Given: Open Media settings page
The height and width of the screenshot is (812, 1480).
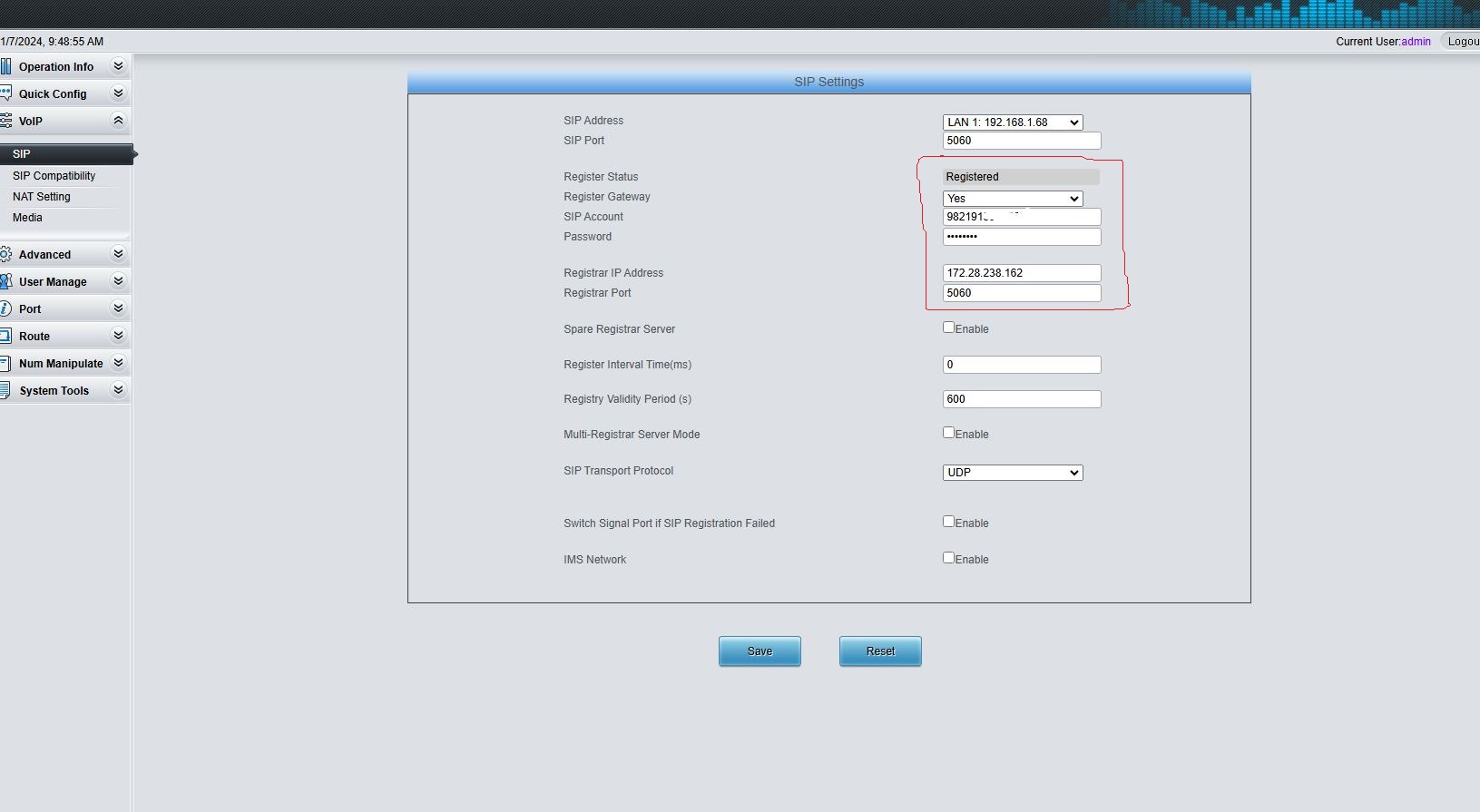Looking at the screenshot, I should click(x=27, y=218).
